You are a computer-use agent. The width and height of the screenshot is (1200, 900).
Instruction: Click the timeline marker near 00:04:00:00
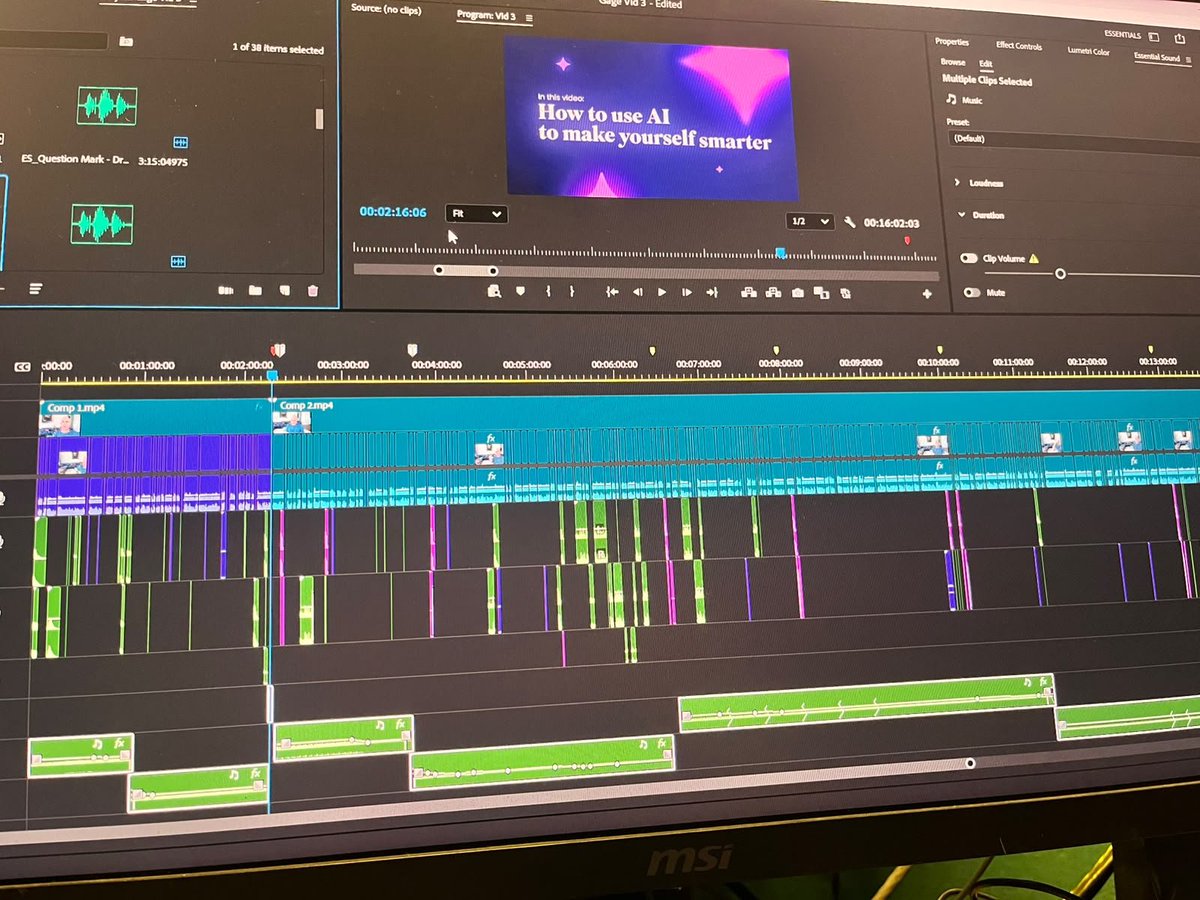pyautogui.click(x=411, y=350)
